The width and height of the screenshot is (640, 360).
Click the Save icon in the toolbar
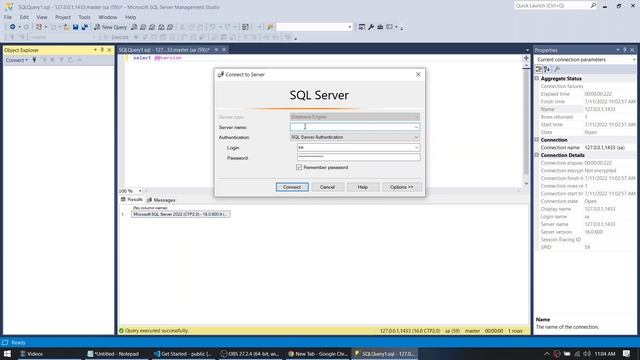(x=76, y=27)
